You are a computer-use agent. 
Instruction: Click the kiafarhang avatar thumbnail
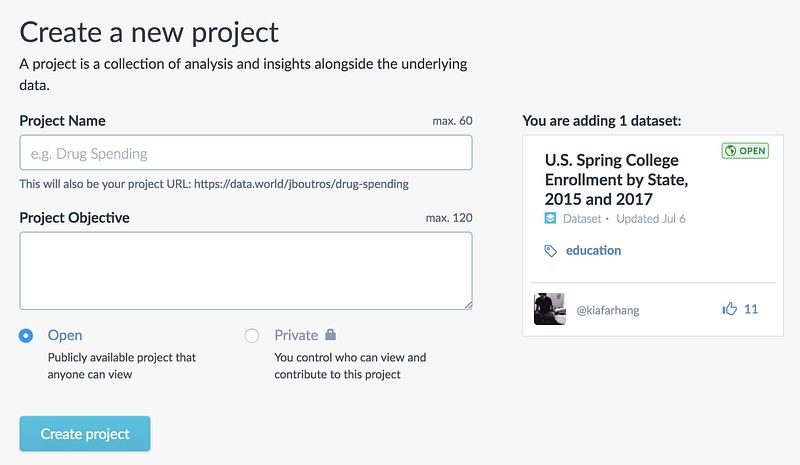click(550, 309)
